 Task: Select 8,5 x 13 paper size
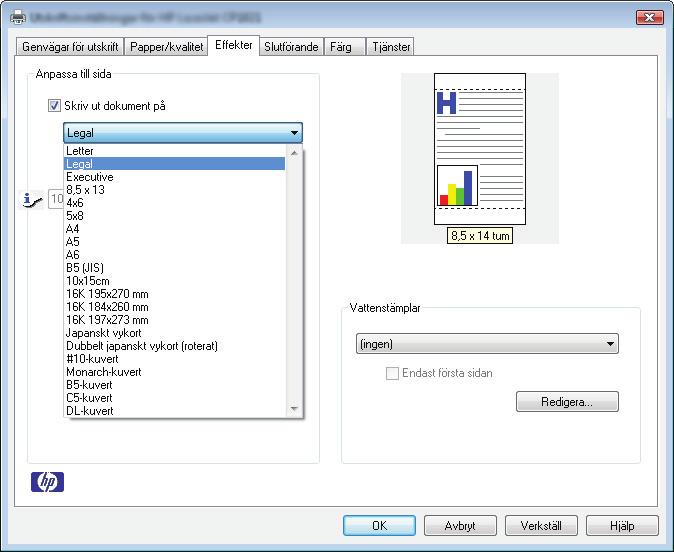[175, 190]
